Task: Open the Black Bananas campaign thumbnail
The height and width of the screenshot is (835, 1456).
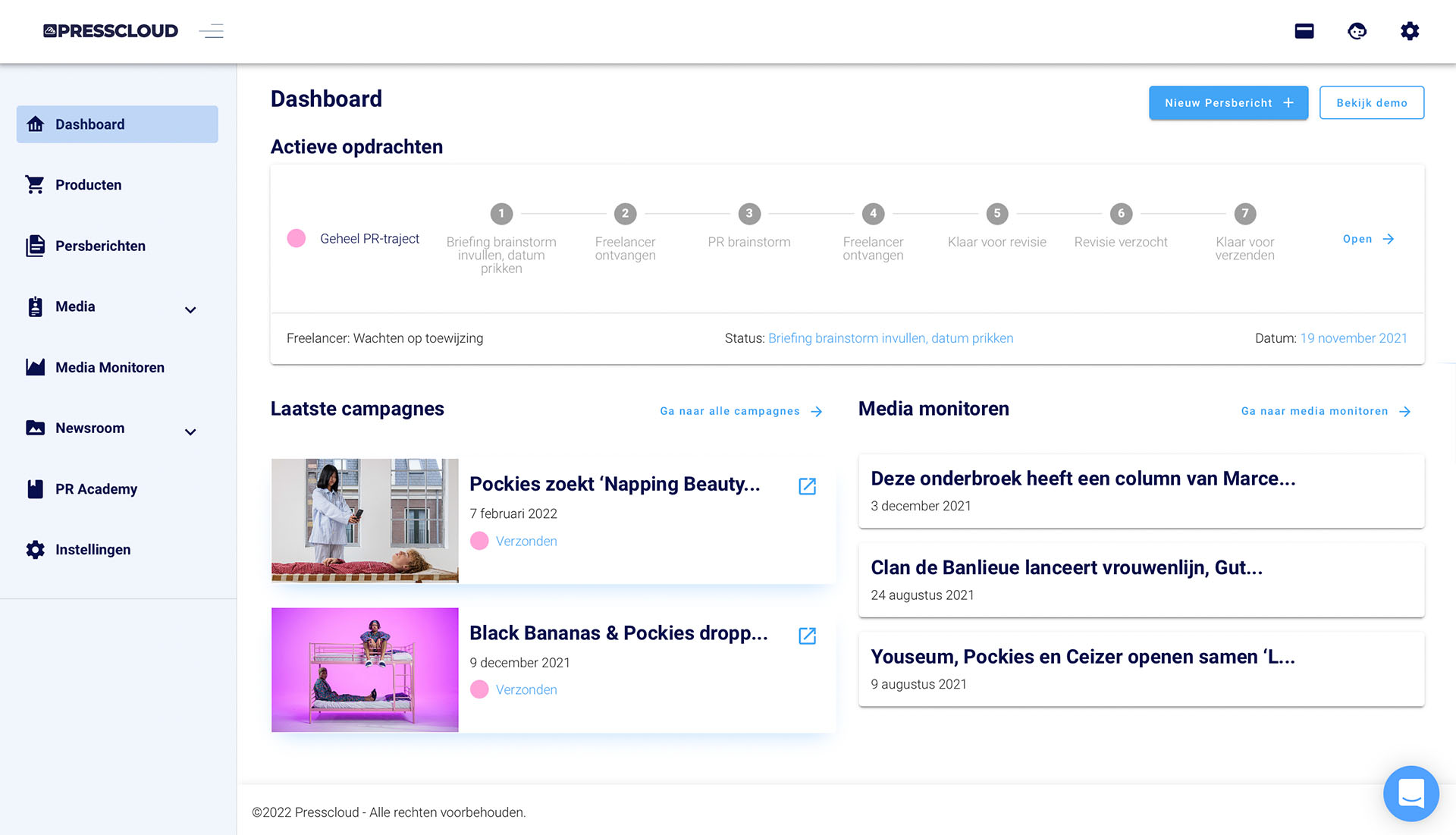Action: tap(365, 670)
